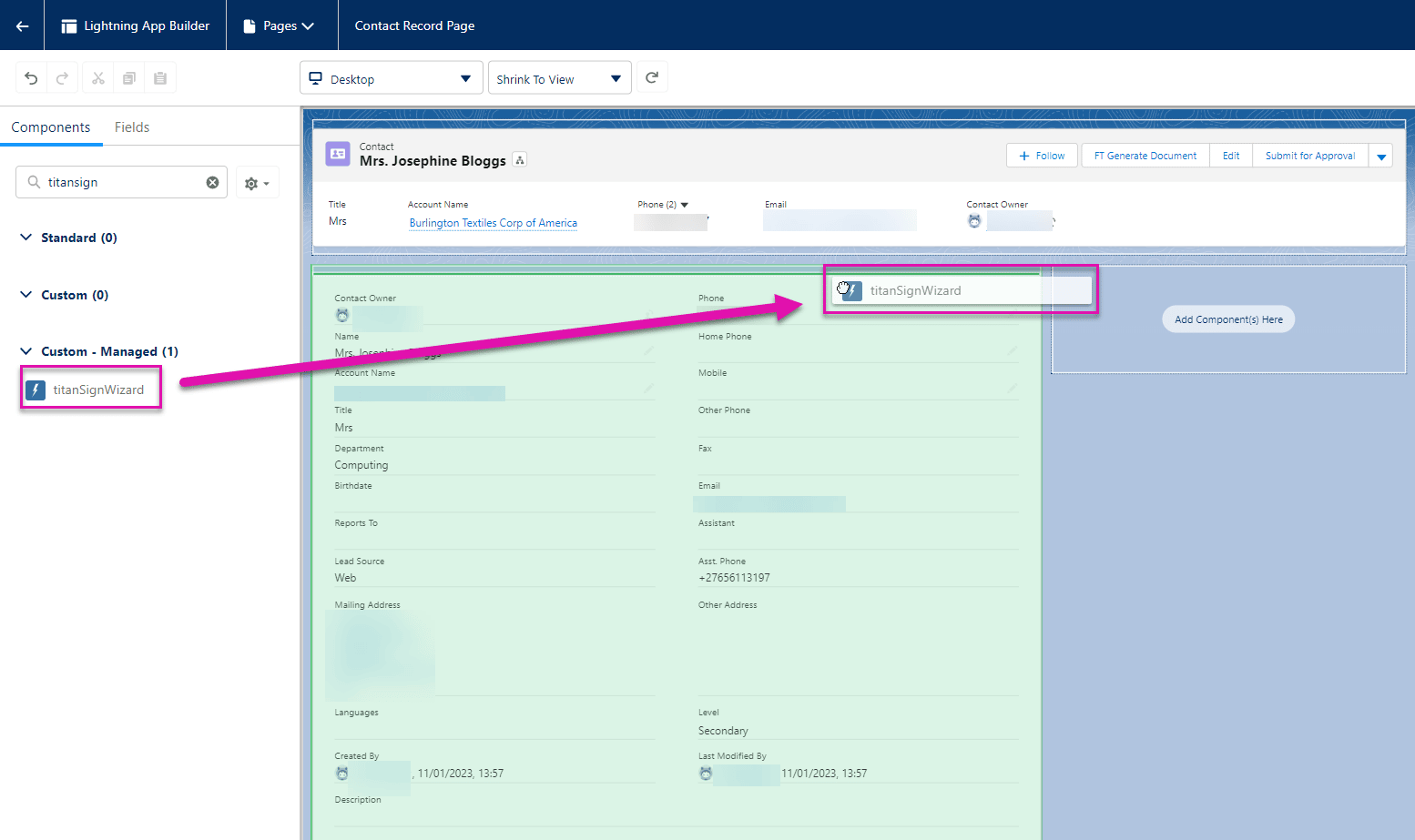The height and width of the screenshot is (840, 1415).
Task: Clear the titansign search text
Action: [212, 182]
